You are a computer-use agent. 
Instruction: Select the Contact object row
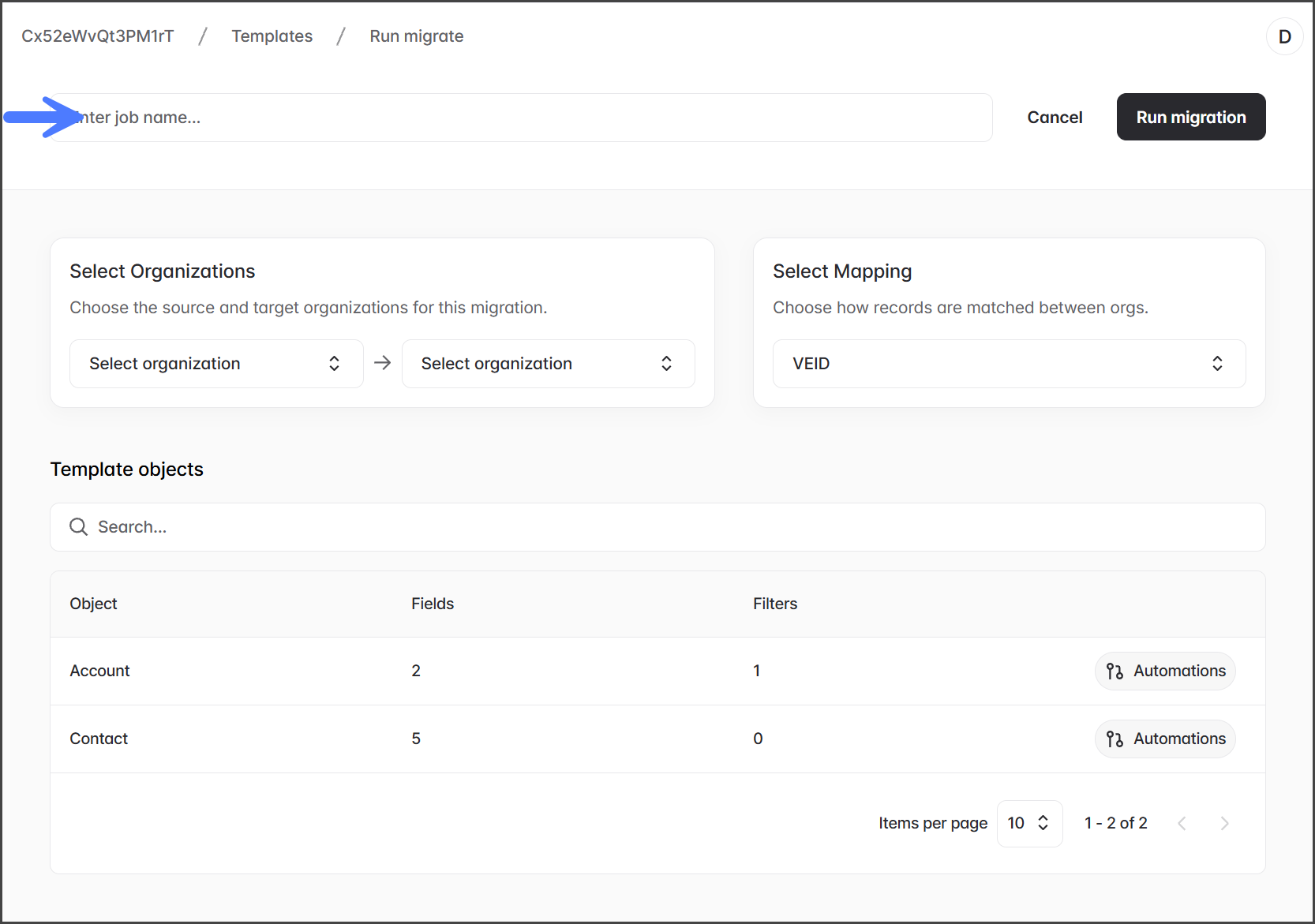[99, 739]
